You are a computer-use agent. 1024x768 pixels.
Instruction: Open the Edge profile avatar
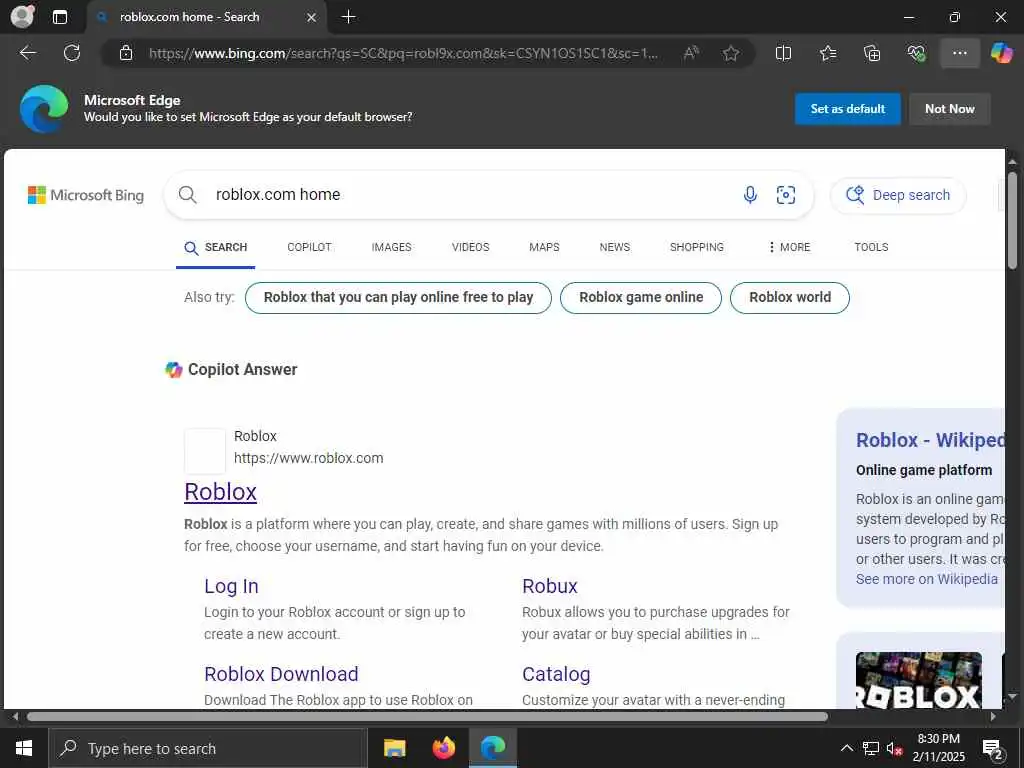pyautogui.click(x=22, y=16)
